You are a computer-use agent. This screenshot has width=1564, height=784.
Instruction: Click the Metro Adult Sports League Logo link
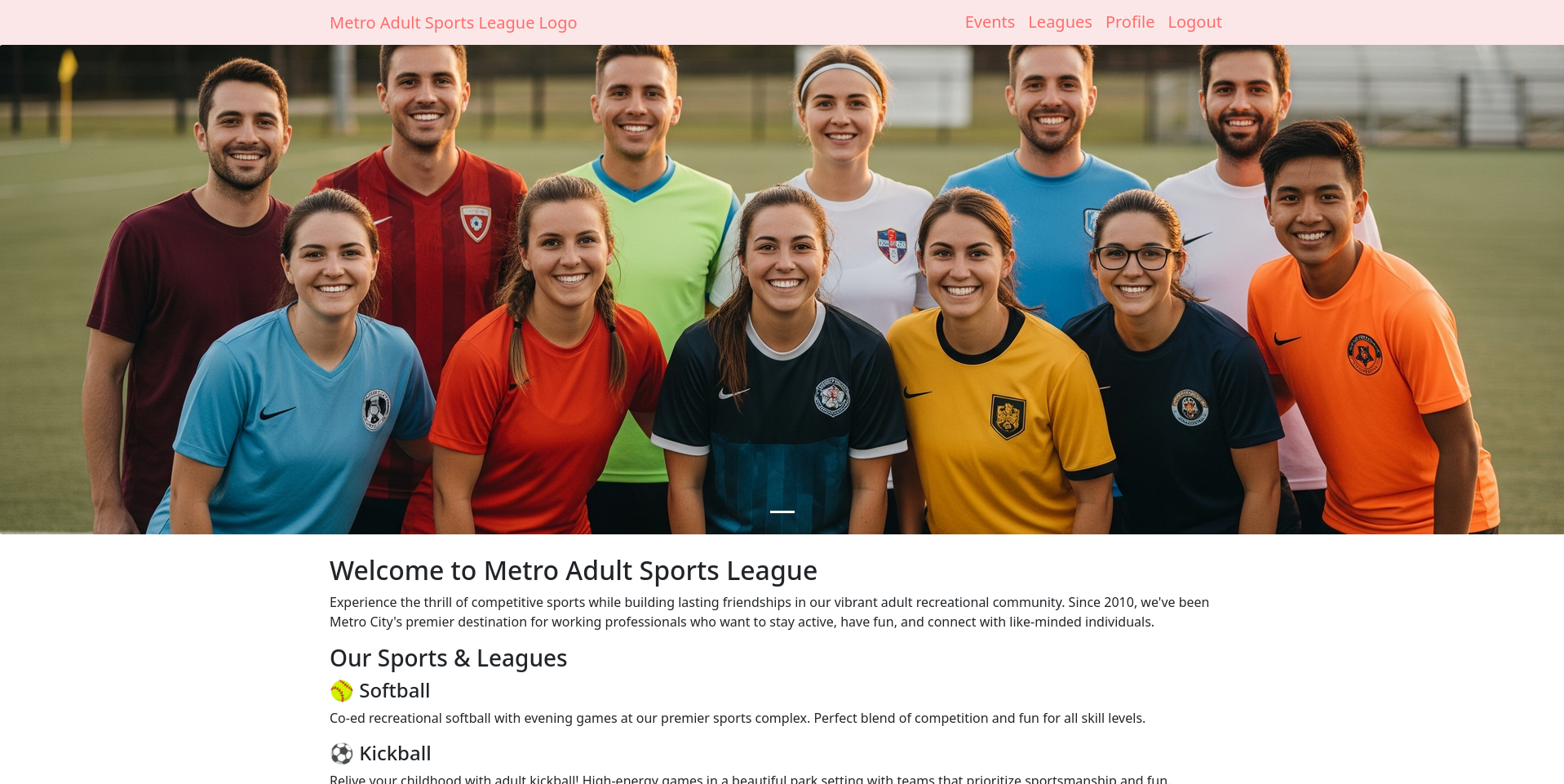(453, 23)
